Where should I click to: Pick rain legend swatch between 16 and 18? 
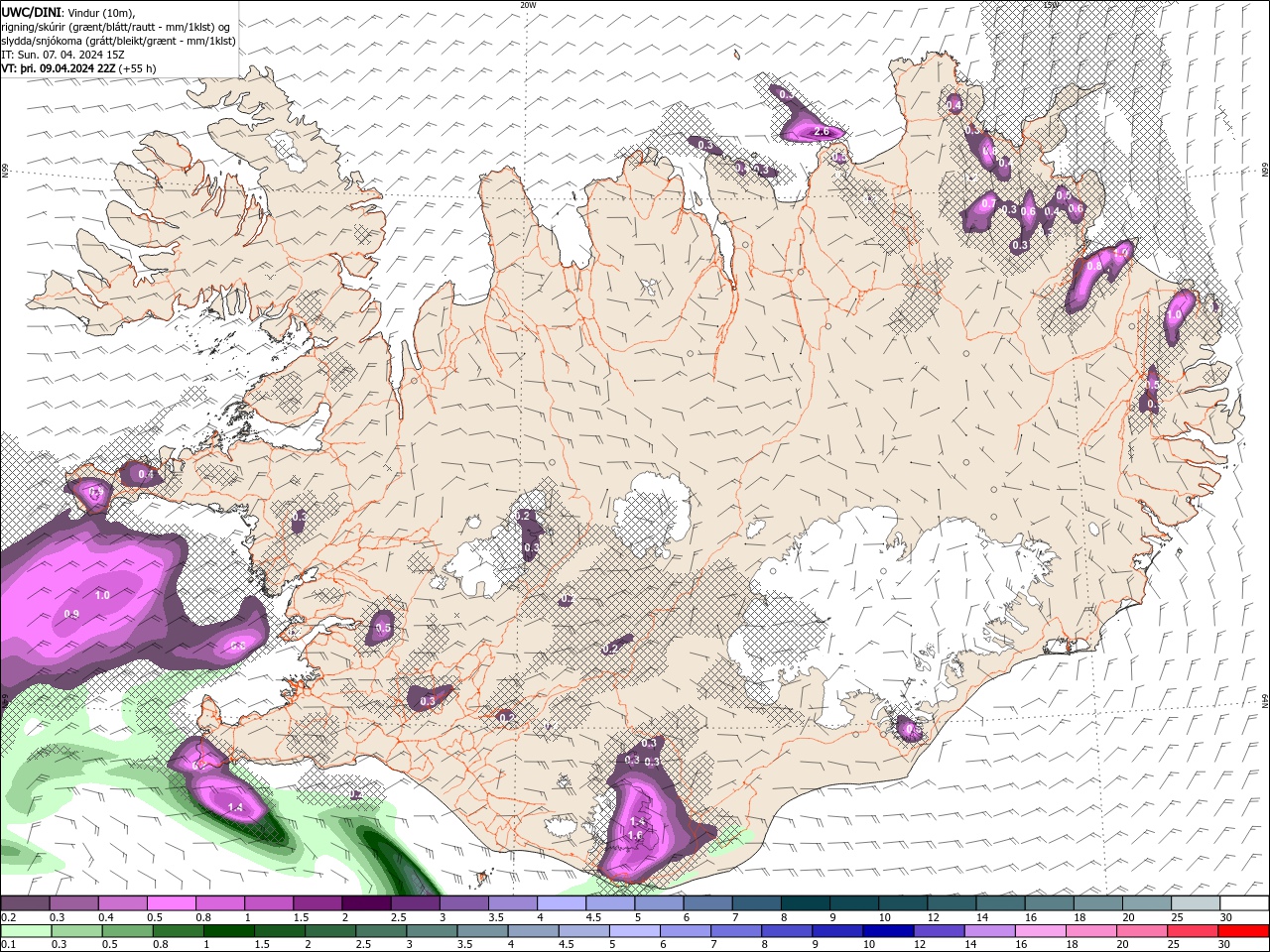1039,931
